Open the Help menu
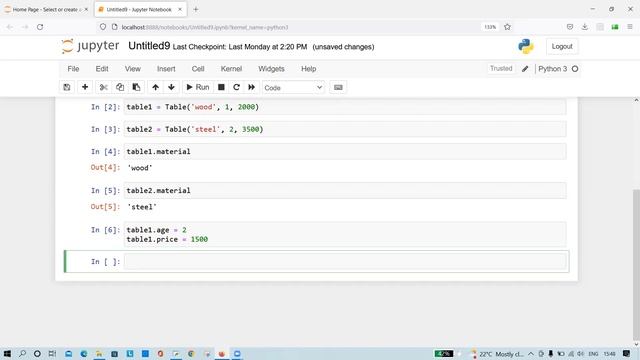The image size is (640, 360). (309, 69)
